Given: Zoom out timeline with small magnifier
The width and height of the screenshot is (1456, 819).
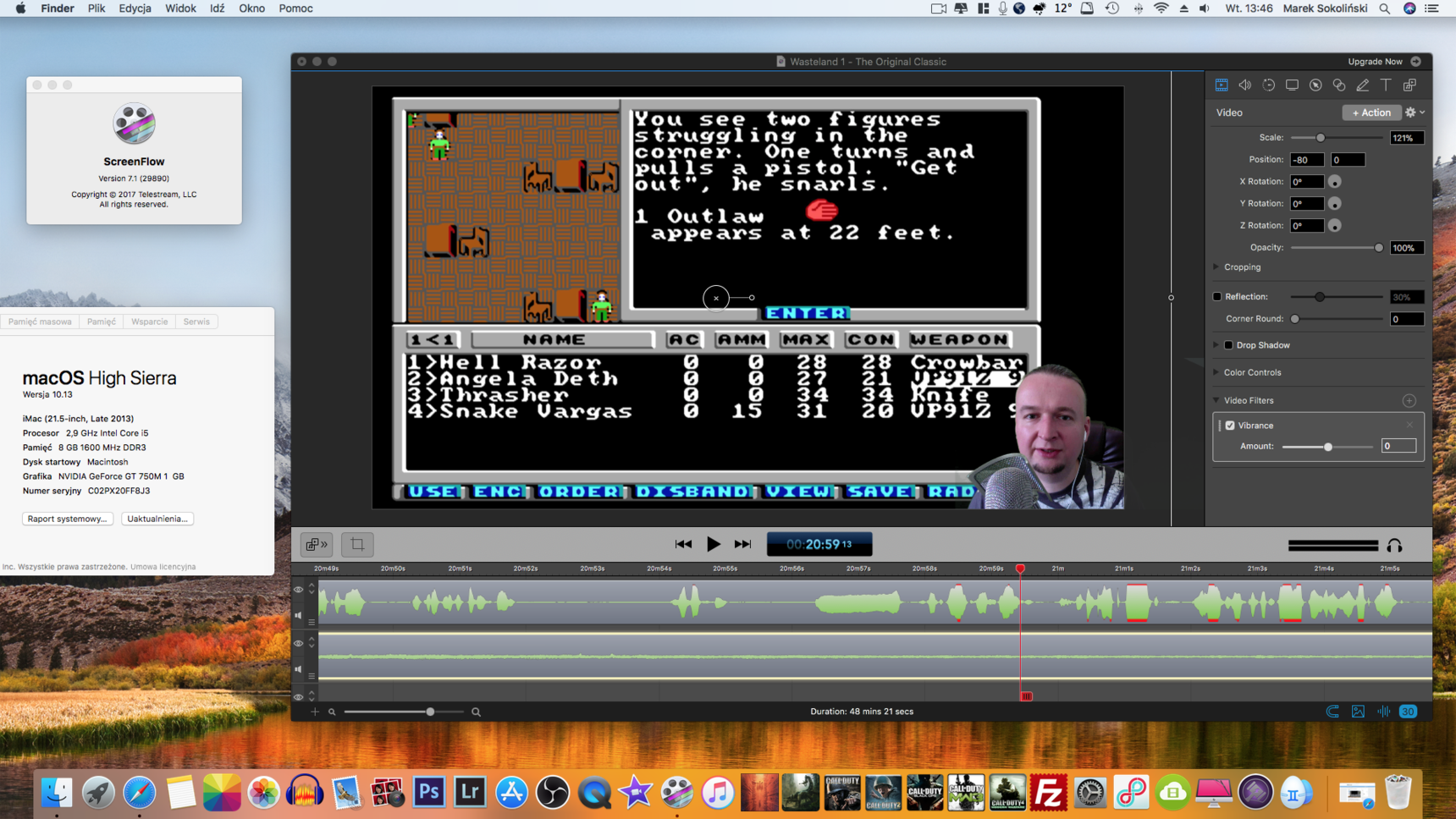Looking at the screenshot, I should pyautogui.click(x=332, y=712).
